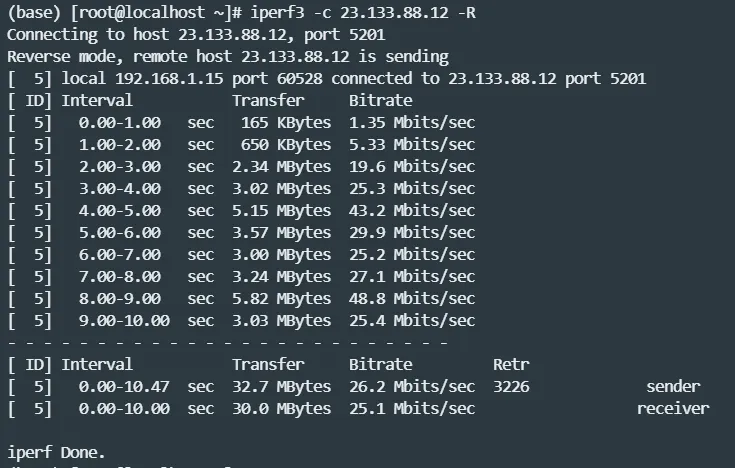Click the 27.1 Mbits/sec bitrate value

(411, 276)
